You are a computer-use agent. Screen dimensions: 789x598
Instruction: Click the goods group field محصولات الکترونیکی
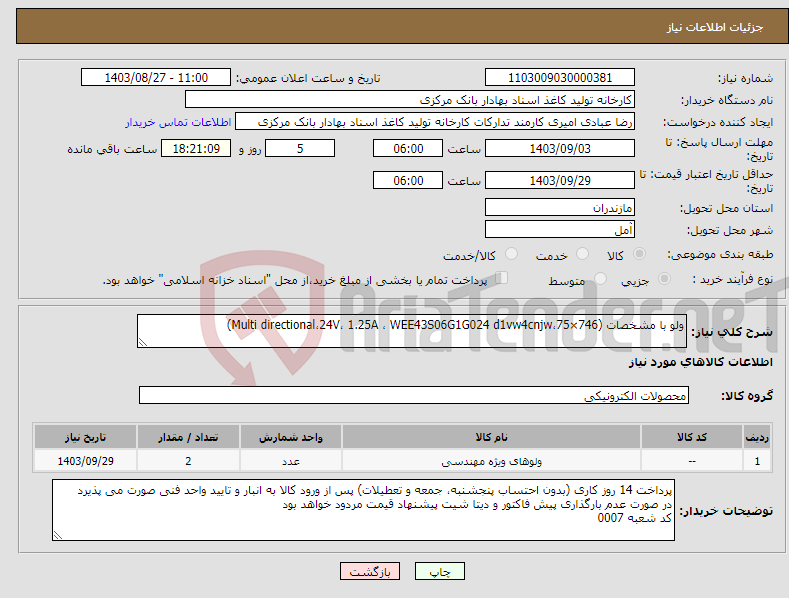[x=414, y=396]
